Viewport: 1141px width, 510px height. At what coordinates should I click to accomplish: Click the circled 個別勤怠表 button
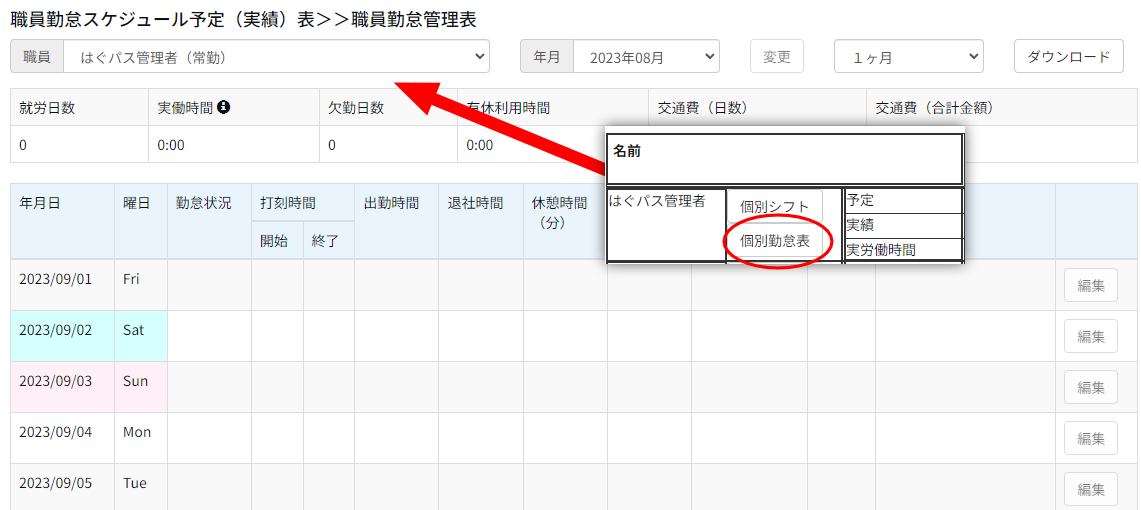point(775,241)
